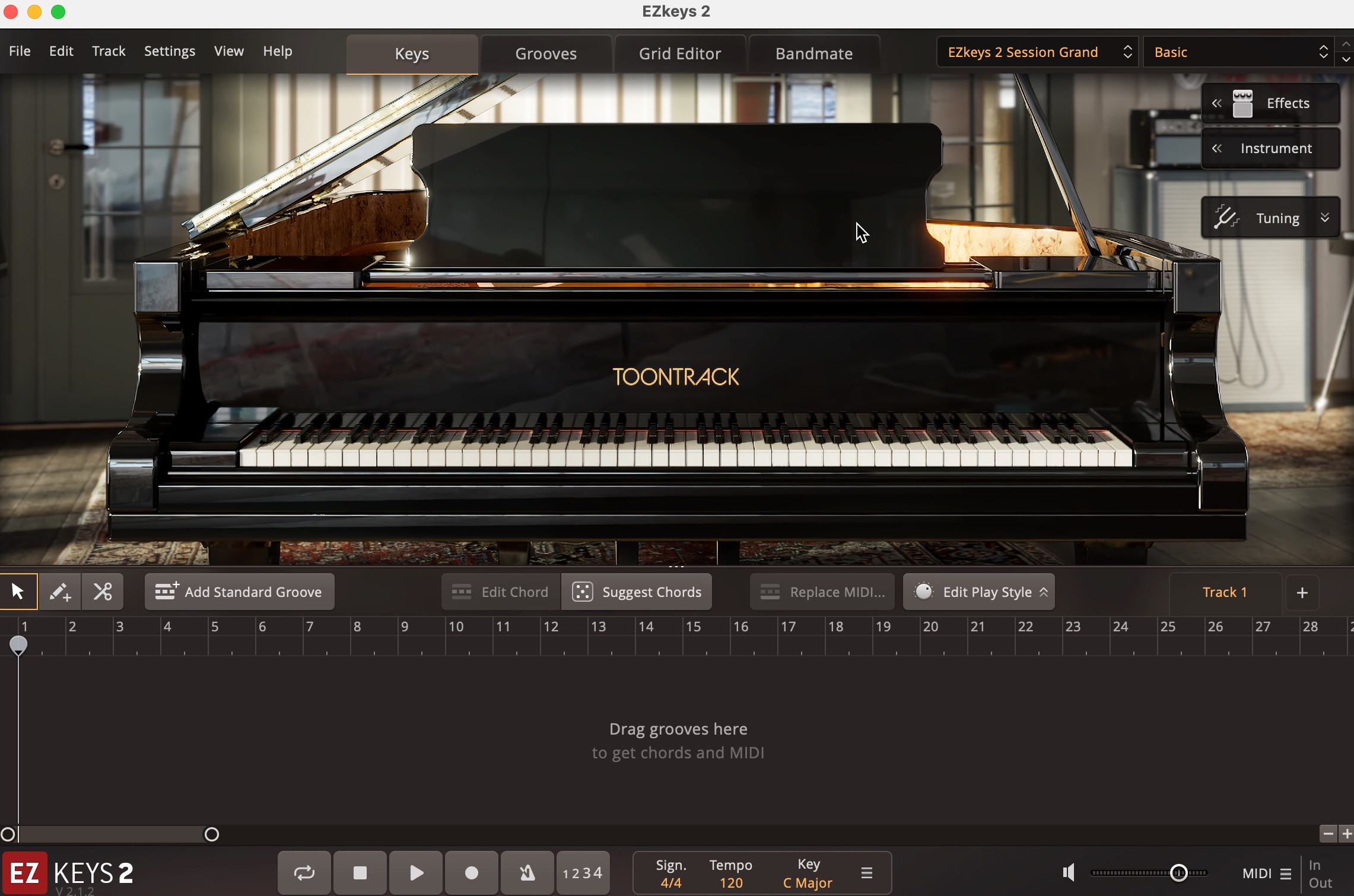The width and height of the screenshot is (1354, 896).
Task: Open the EZkeys 2 Session Grand library dropdown
Action: (x=1038, y=52)
